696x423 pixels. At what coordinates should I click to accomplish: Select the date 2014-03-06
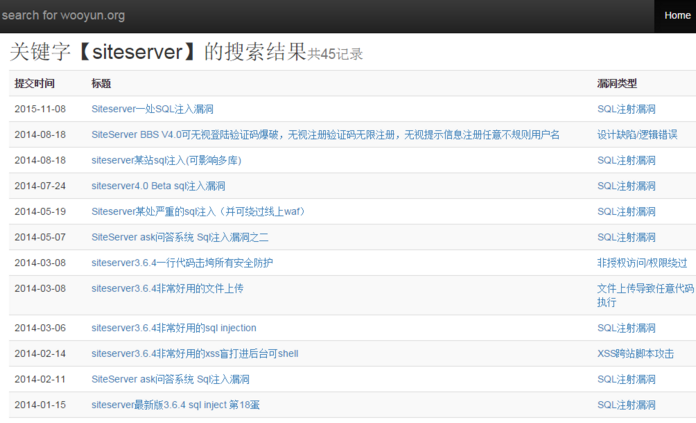pyautogui.click(x=40, y=328)
